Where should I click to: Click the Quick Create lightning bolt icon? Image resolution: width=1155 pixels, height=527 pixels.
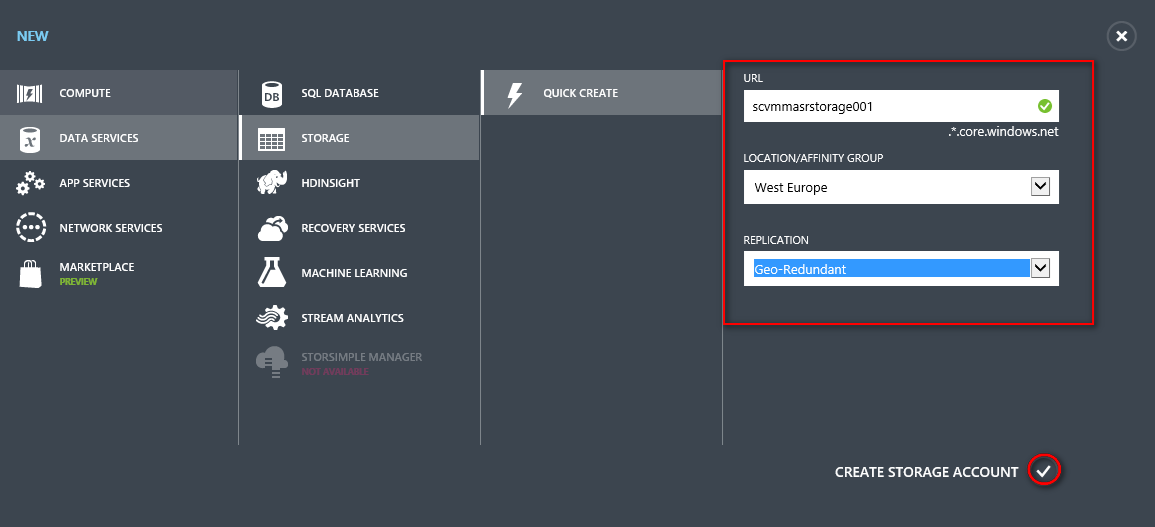[x=515, y=94]
